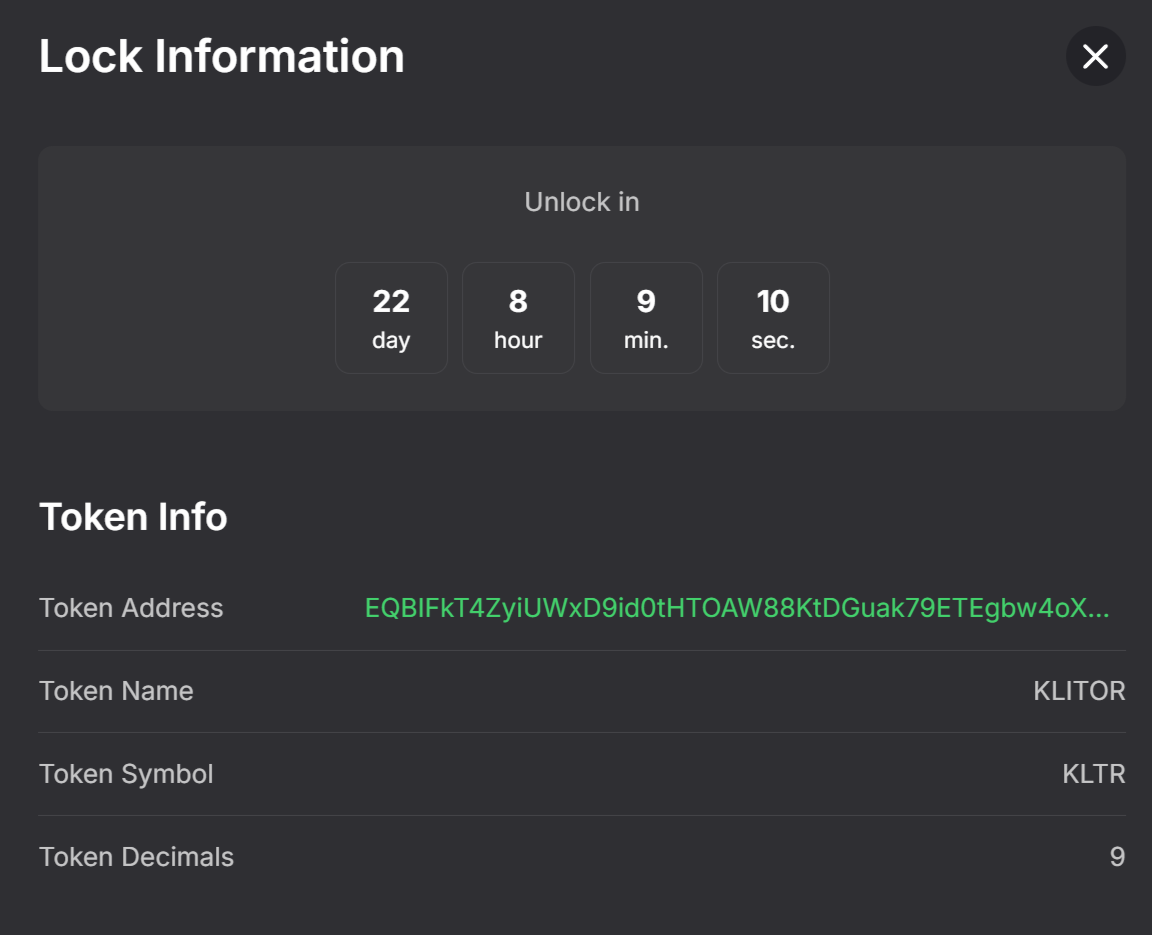This screenshot has height=935, width=1152.
Task: Click the 'sec.' unit label
Action: [773, 340]
